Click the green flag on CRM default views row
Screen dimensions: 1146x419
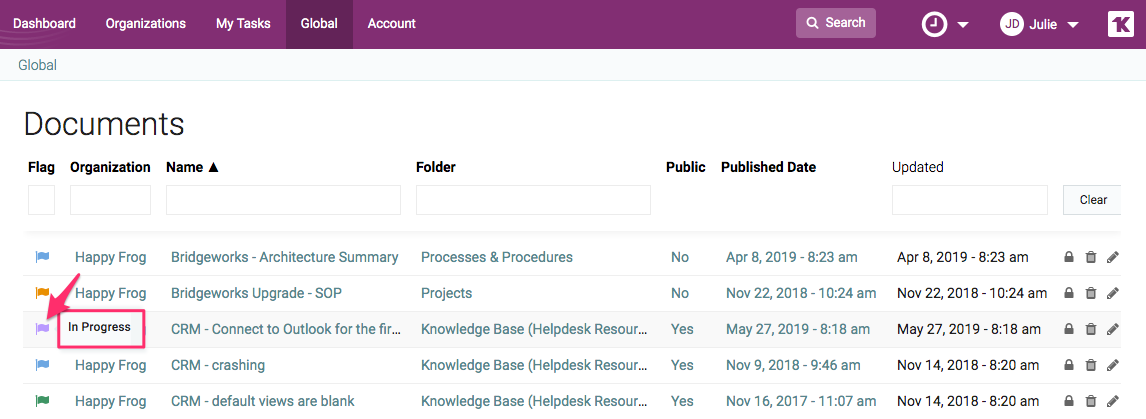[x=42, y=401]
